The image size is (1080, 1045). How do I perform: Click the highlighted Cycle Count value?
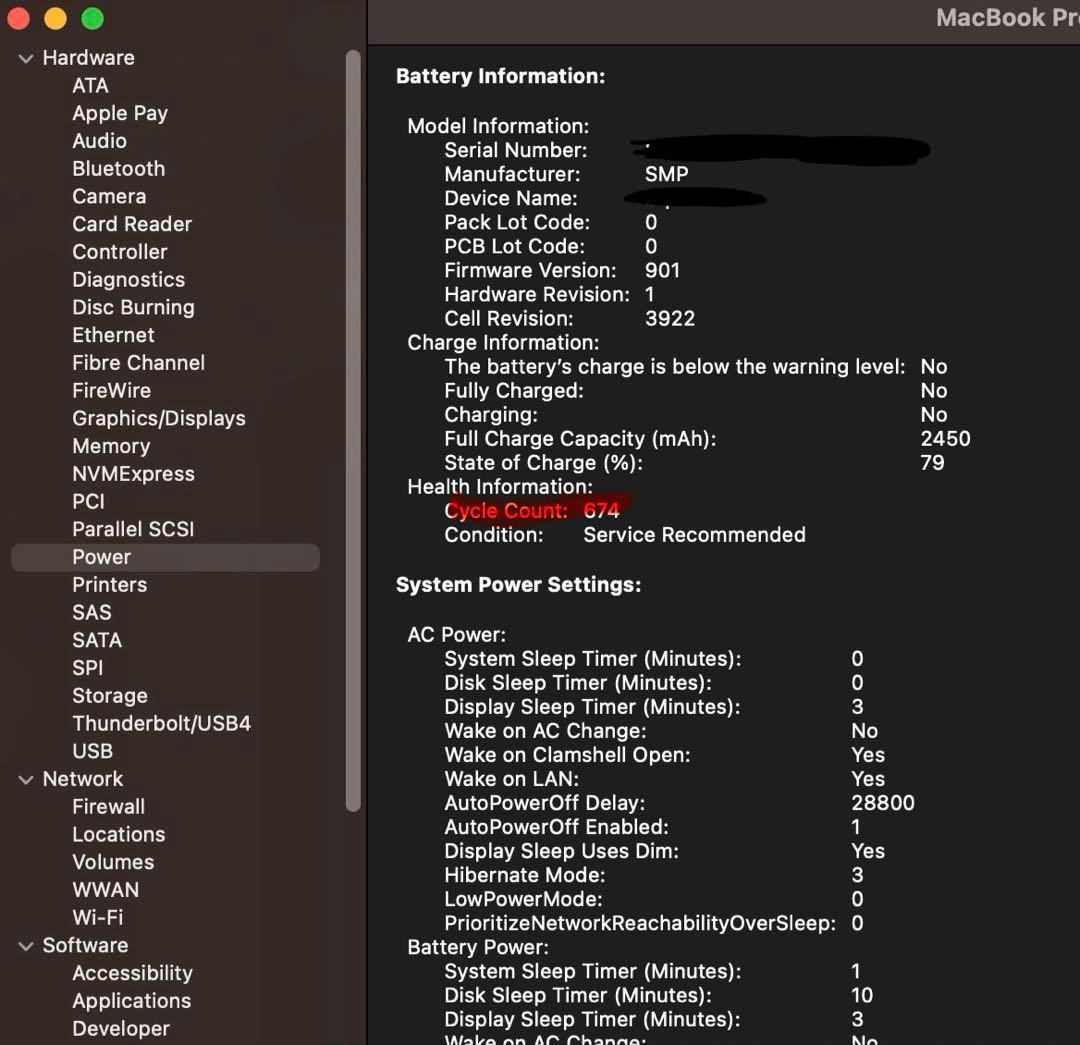click(x=601, y=511)
